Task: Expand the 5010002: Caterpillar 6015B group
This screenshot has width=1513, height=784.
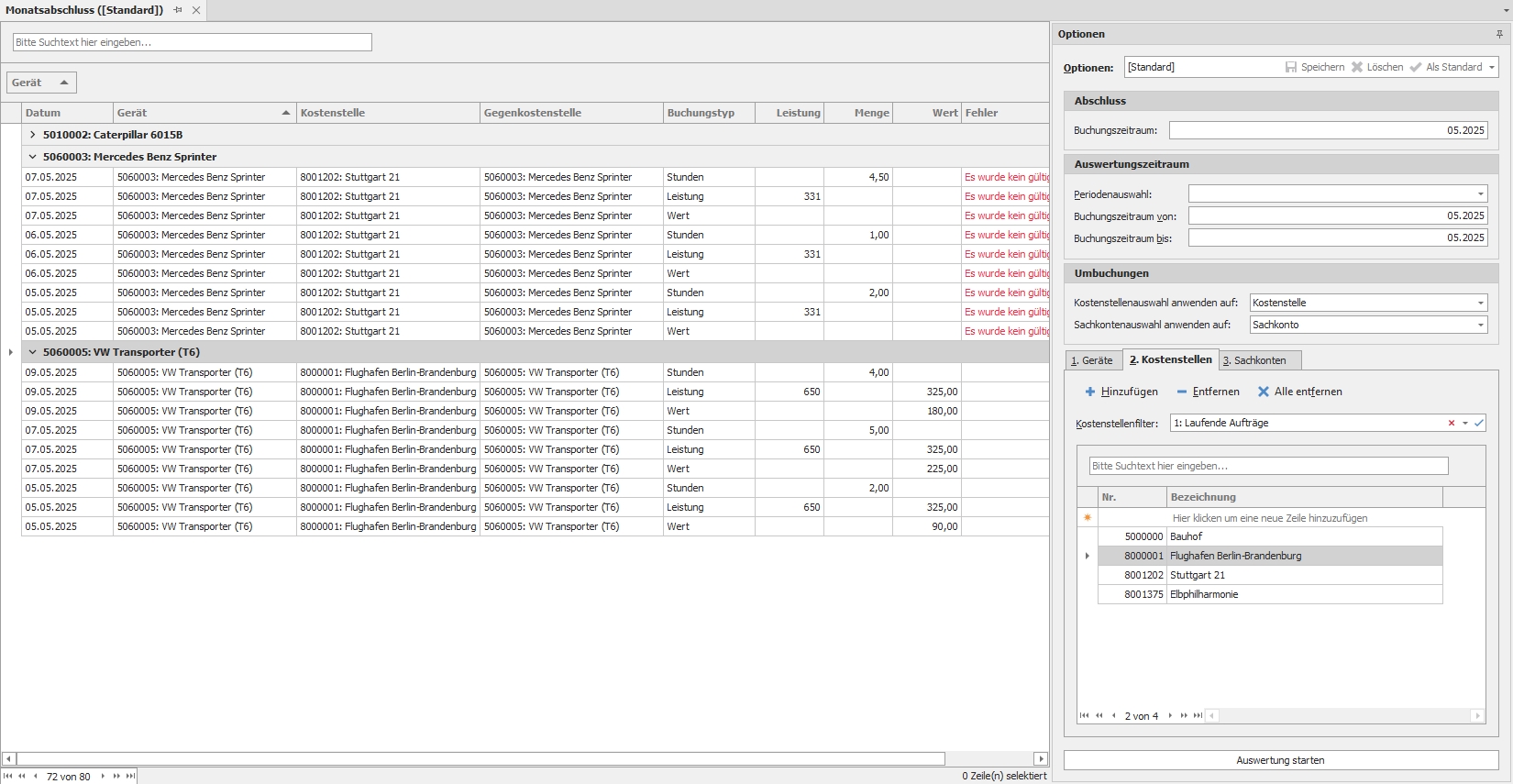Action: coord(33,135)
